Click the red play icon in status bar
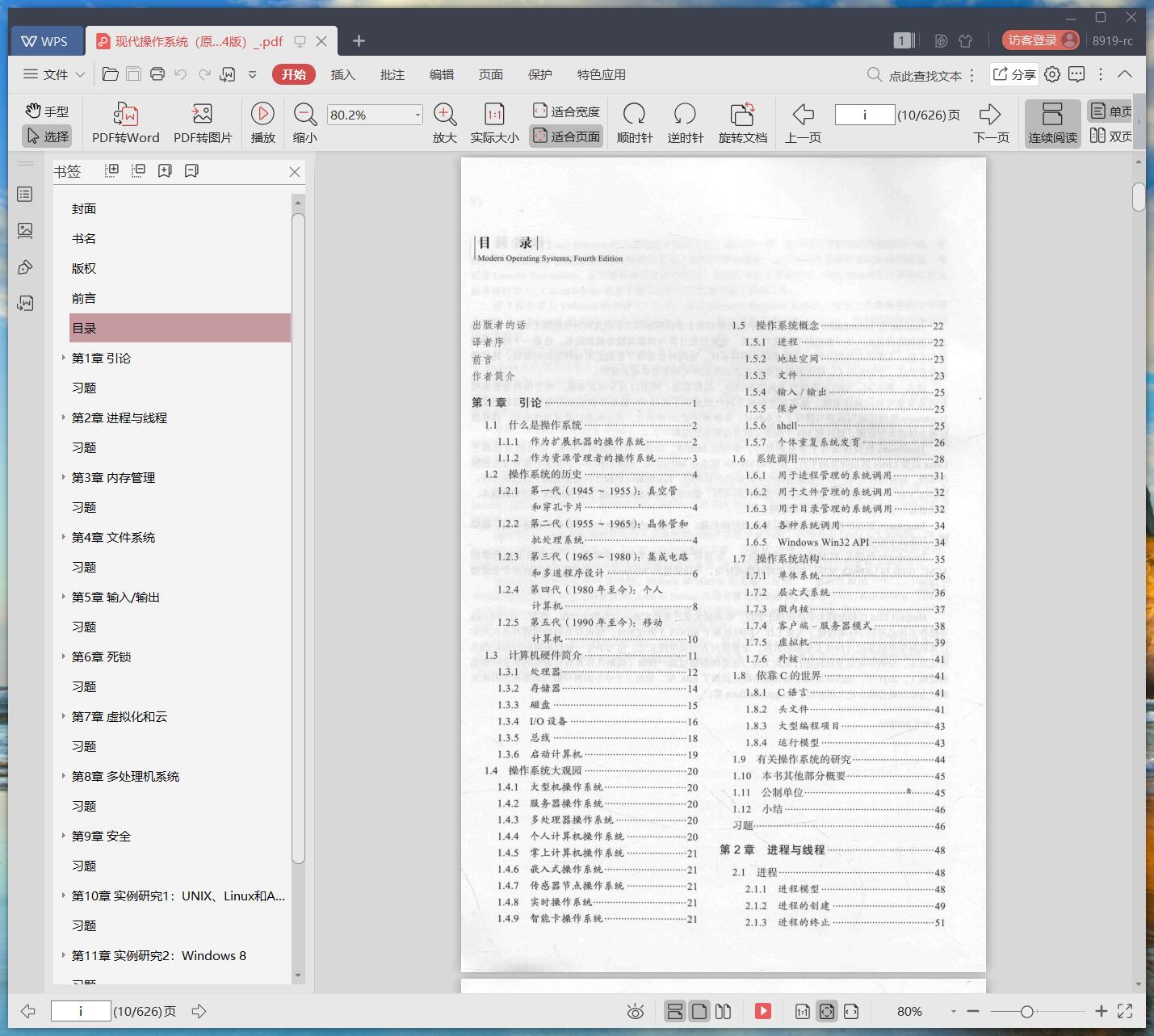The image size is (1154, 1036). (763, 1011)
